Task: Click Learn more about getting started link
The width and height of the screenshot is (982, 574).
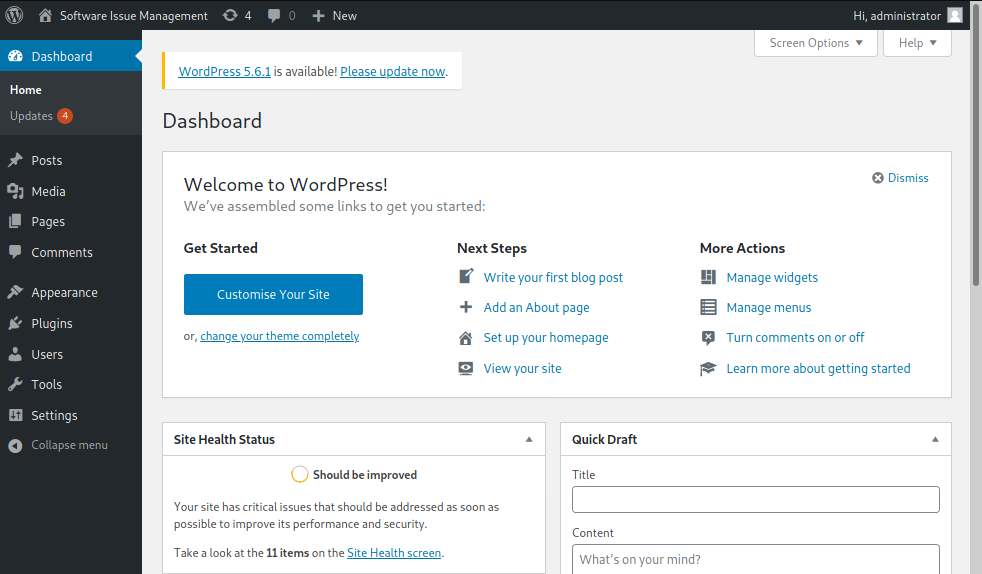Action: tap(819, 369)
